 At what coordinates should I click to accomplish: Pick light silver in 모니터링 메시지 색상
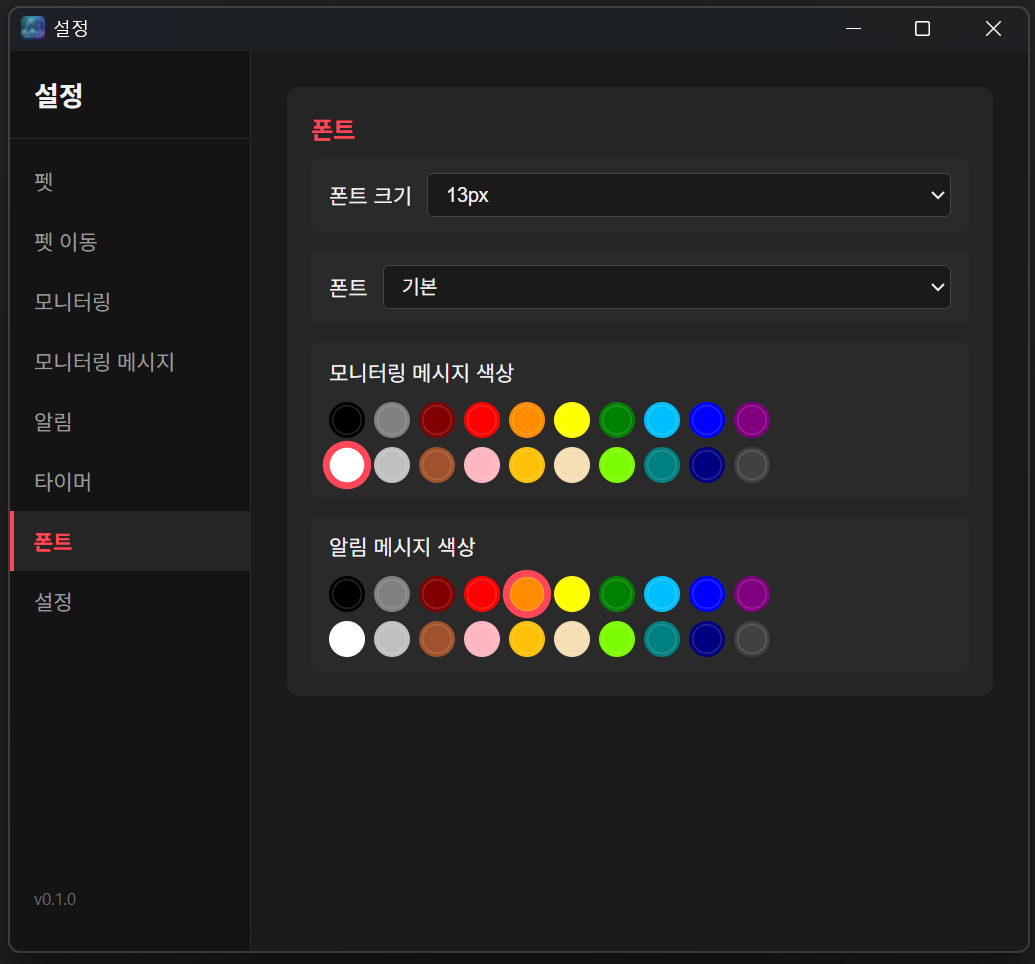[392, 465]
